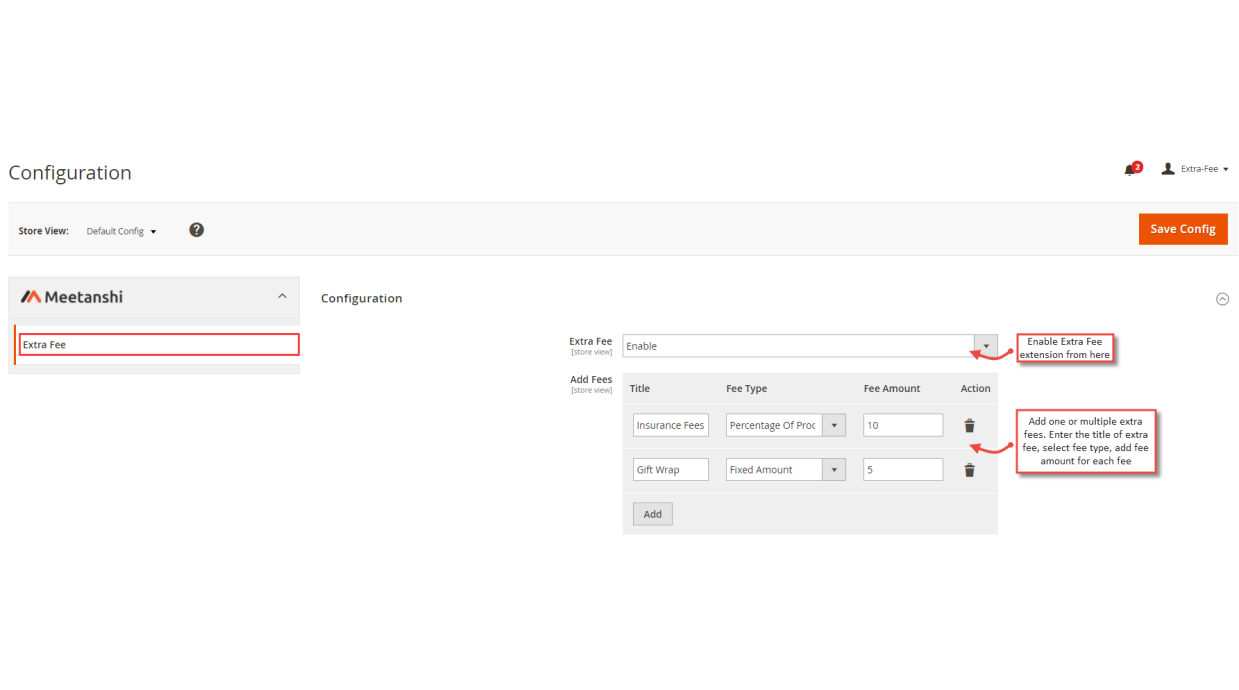Edit the Insurance Fees title field
The image size is (1239, 690).
click(x=671, y=425)
